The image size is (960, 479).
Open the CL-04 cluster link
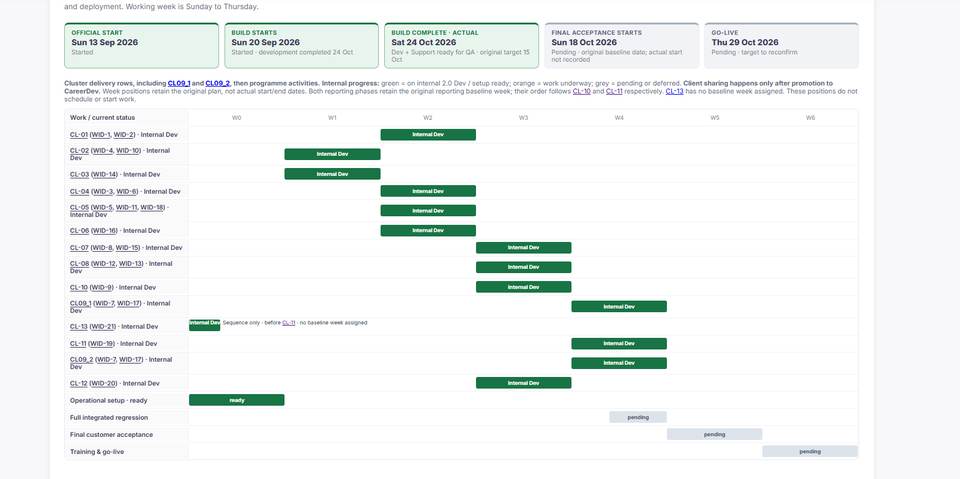click(80, 192)
